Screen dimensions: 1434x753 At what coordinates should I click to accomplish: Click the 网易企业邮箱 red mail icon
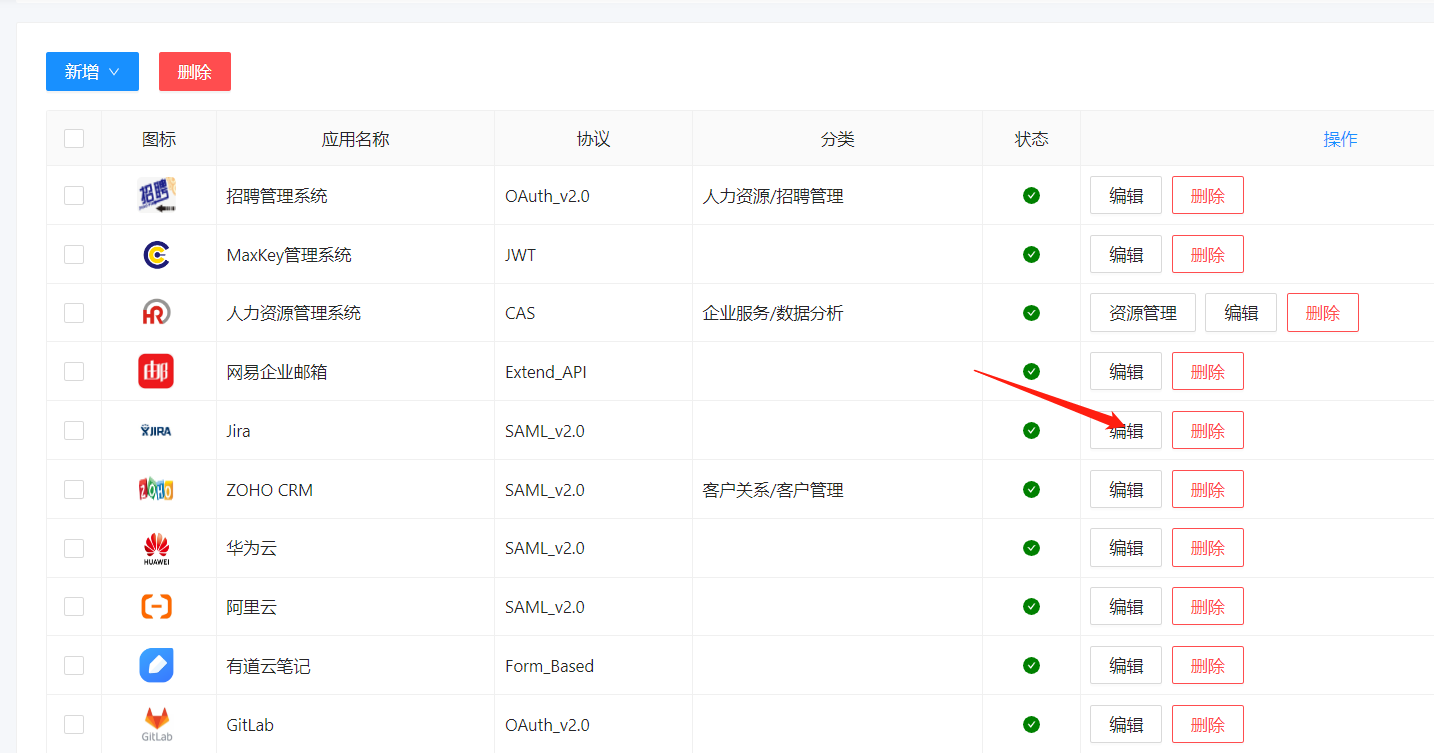pyautogui.click(x=156, y=372)
